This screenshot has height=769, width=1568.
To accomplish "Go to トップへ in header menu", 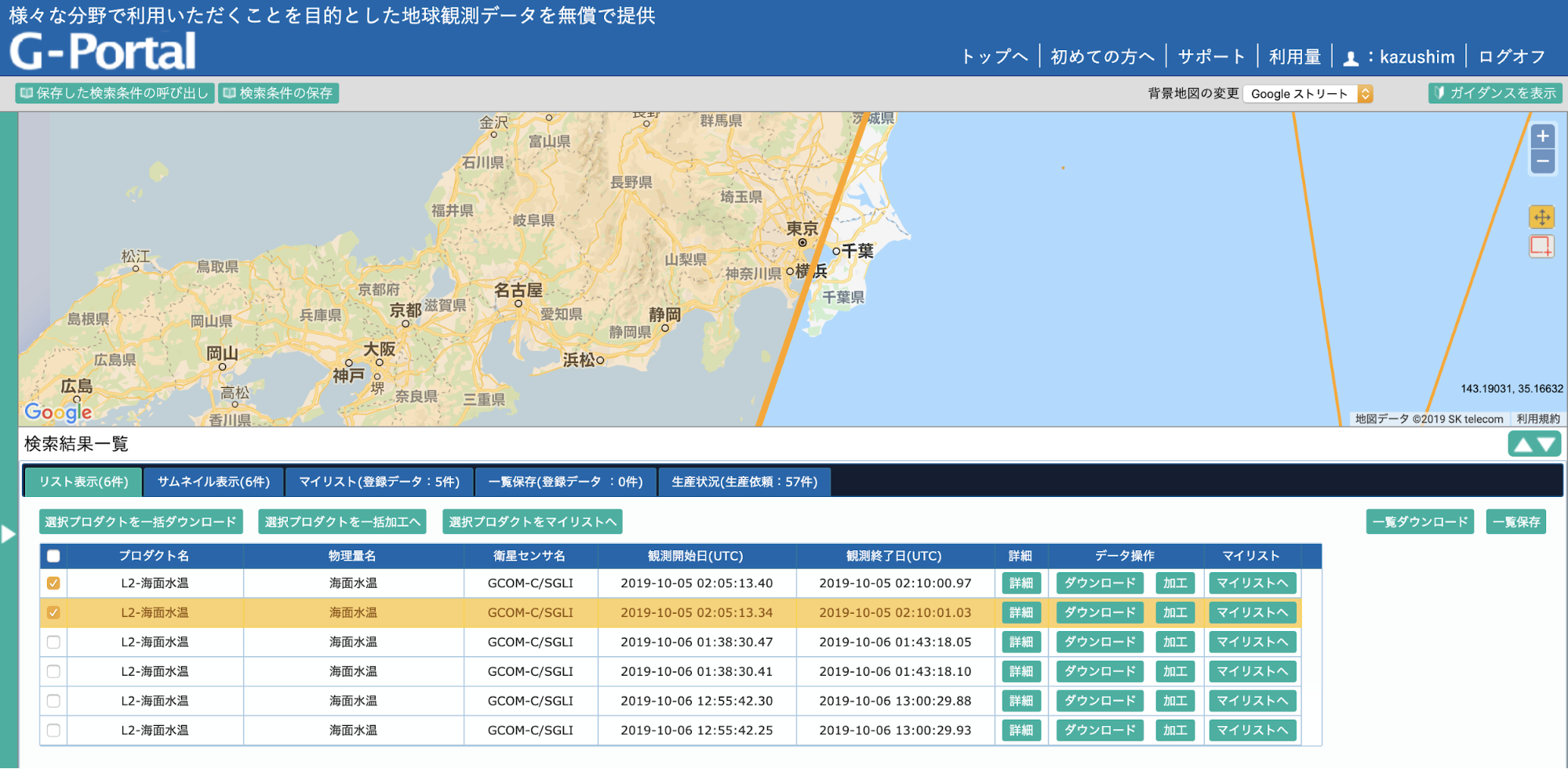I will pos(994,56).
